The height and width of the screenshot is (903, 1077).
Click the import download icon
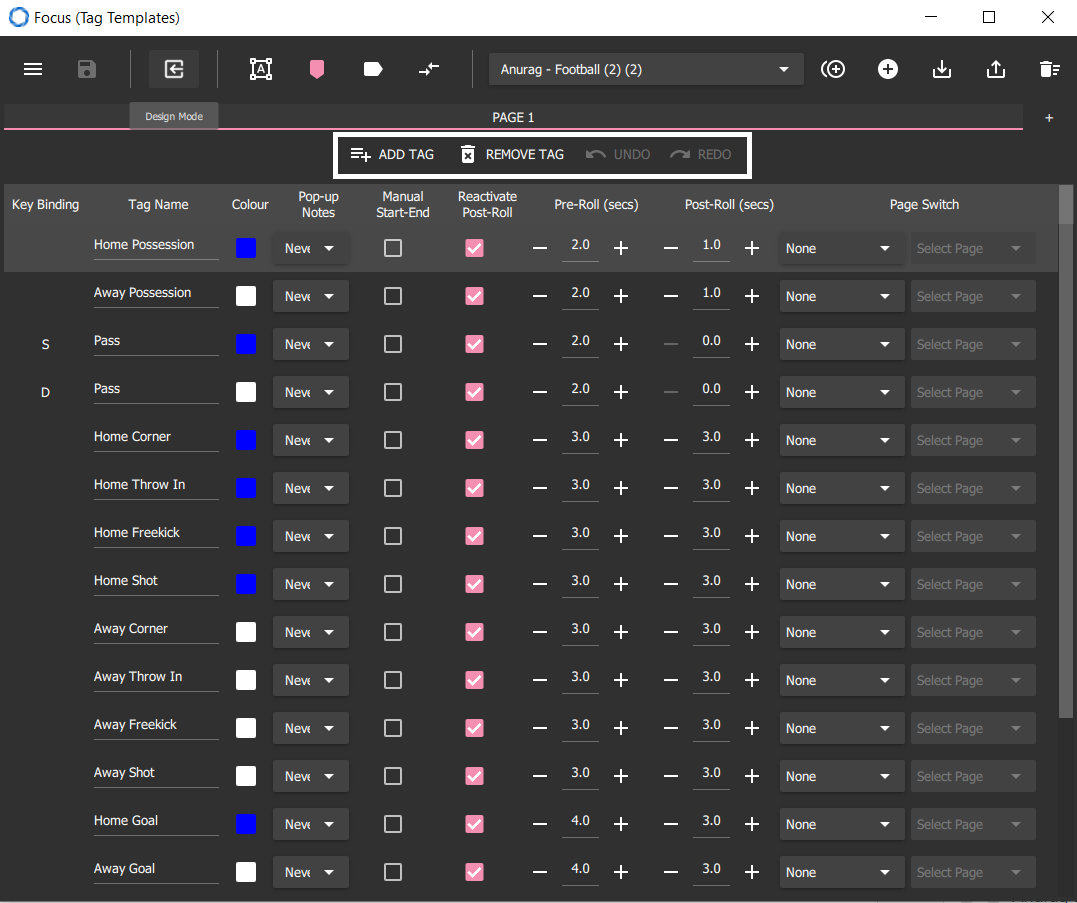click(x=942, y=69)
